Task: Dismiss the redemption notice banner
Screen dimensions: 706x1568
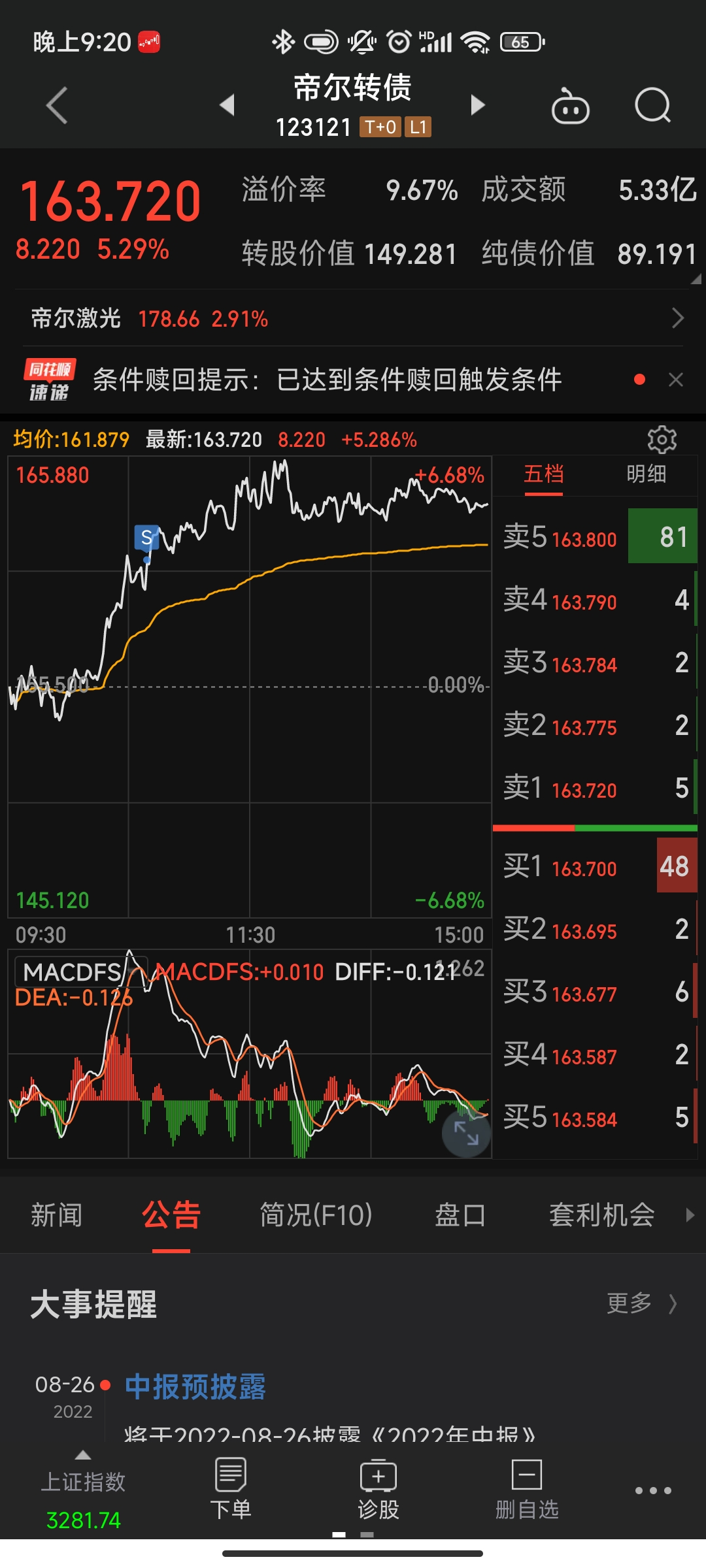Action: pyautogui.click(x=676, y=380)
